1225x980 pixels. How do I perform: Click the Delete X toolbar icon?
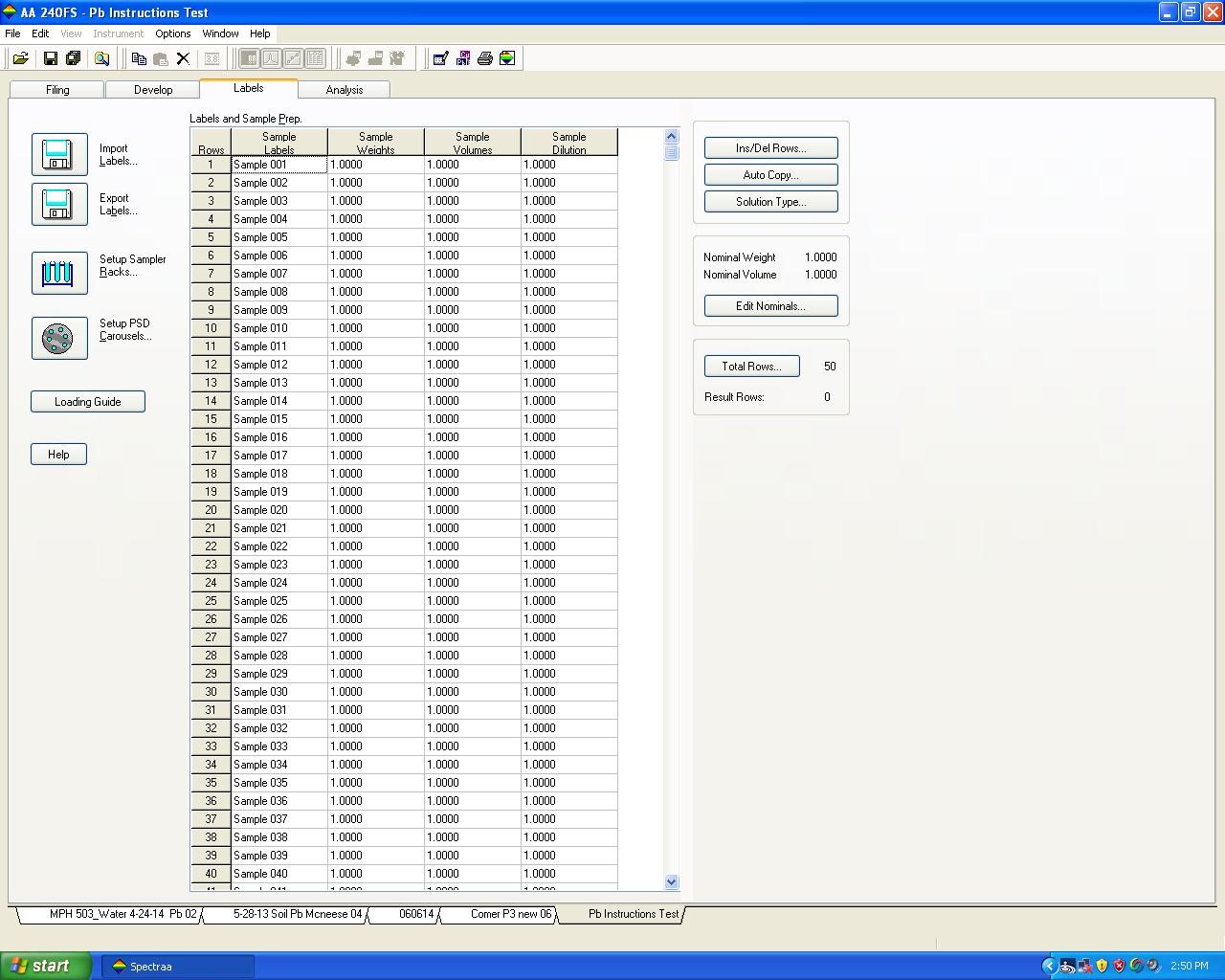point(183,58)
